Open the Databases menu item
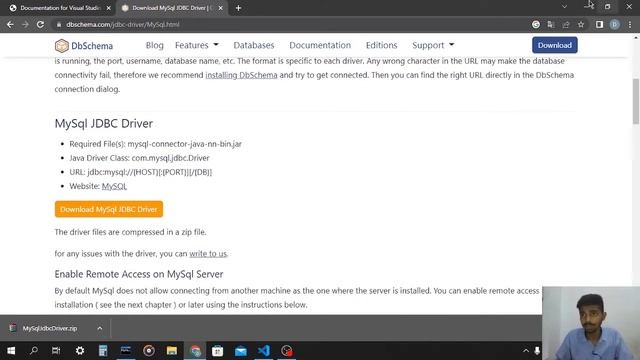This screenshot has height=360, width=640. coord(253,45)
